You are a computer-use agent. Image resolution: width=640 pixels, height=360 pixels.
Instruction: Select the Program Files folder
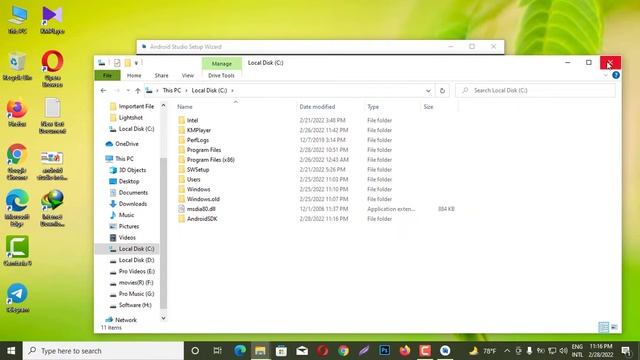204,150
